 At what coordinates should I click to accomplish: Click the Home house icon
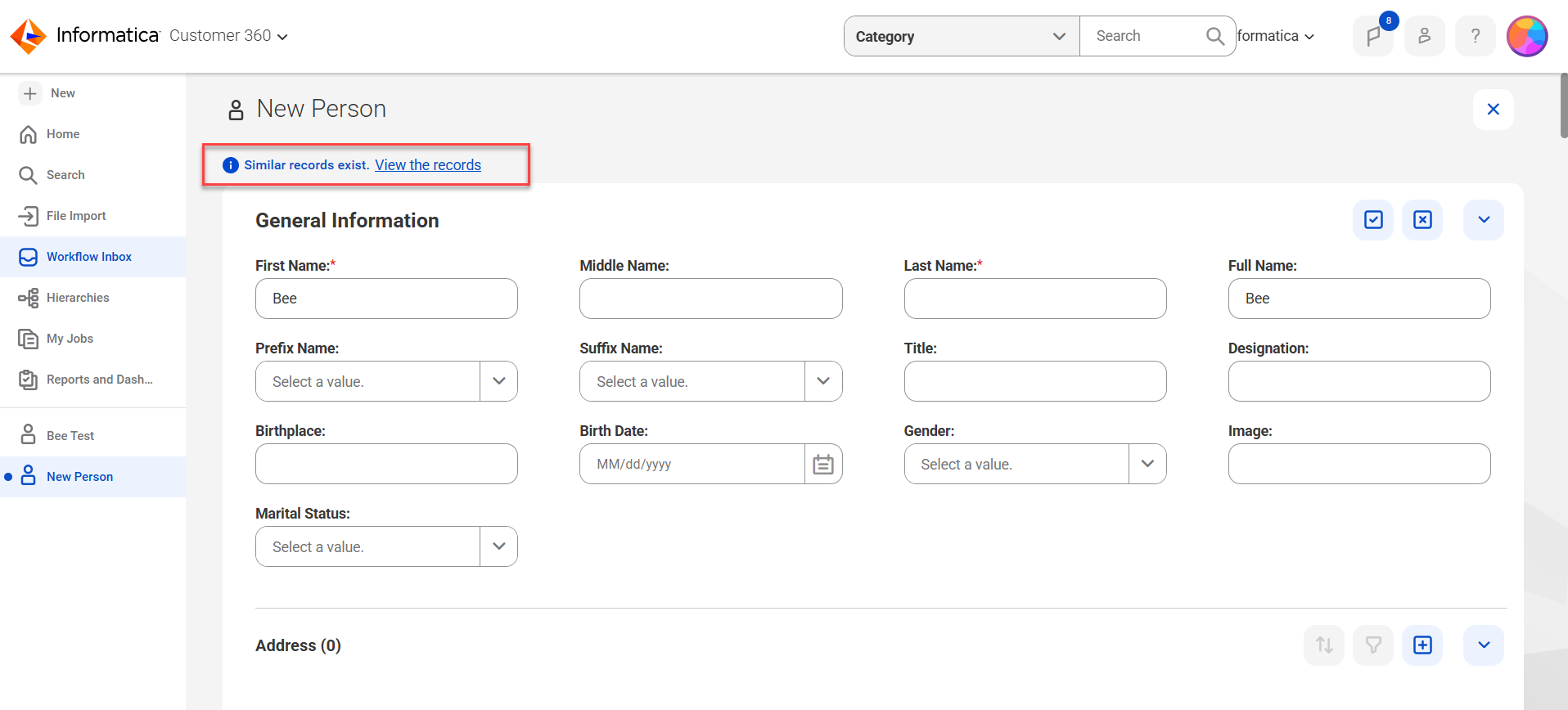coord(28,134)
